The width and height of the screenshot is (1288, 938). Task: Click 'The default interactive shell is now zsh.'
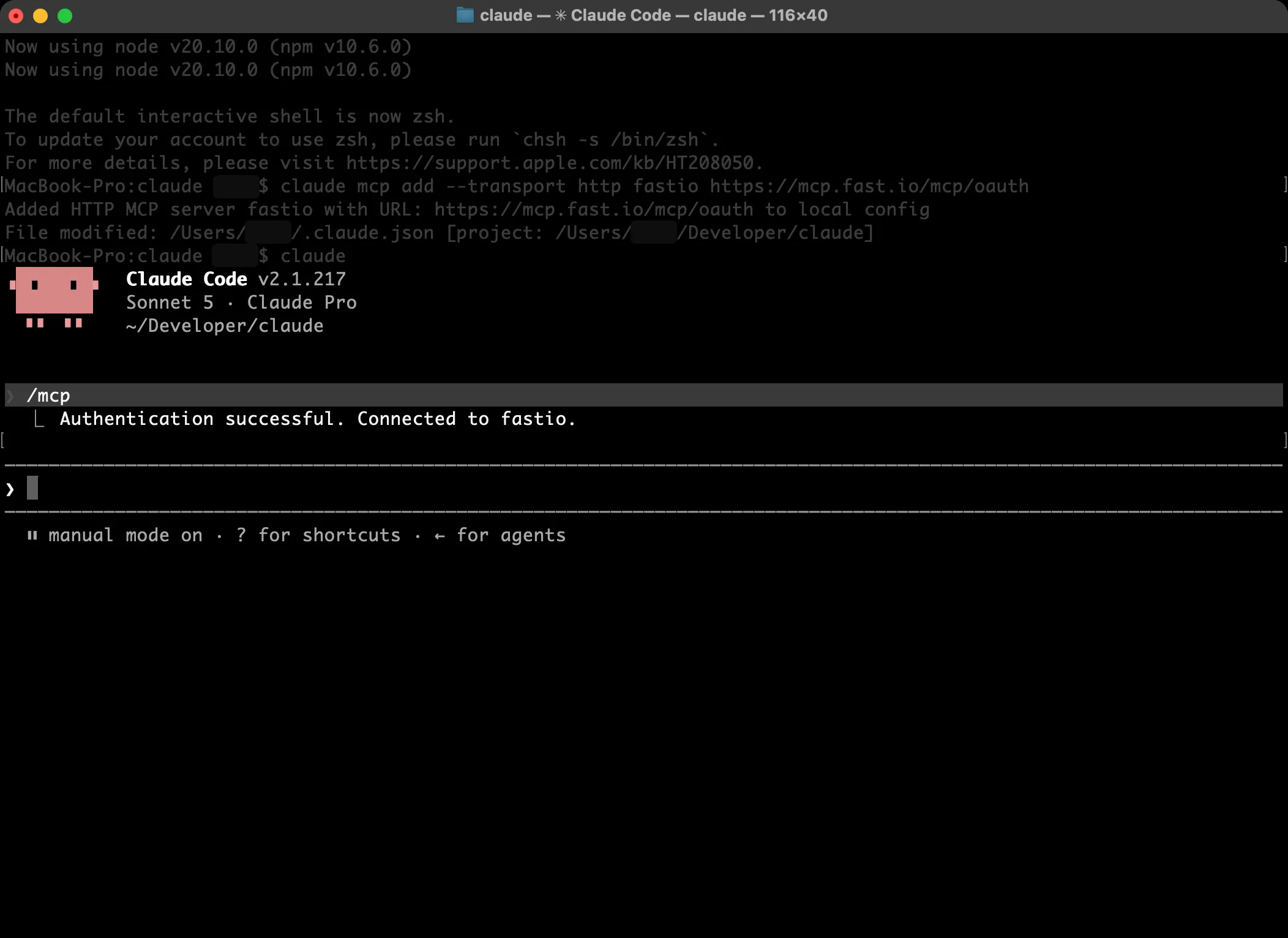[230, 116]
